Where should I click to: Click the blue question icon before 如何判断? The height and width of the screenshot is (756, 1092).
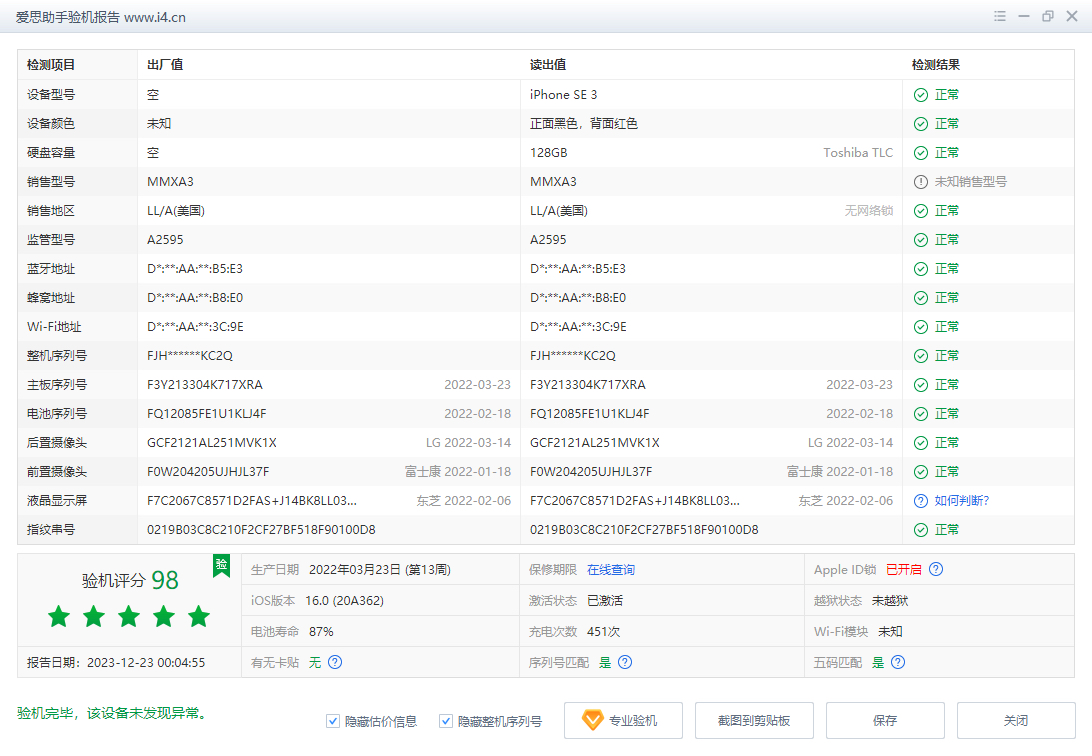920,500
